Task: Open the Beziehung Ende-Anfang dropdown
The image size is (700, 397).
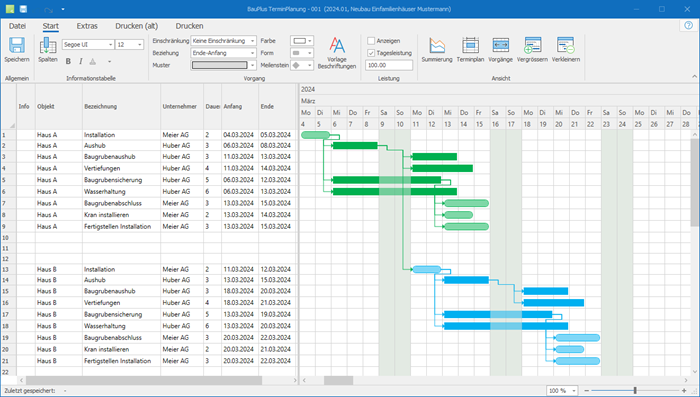Action: [223, 53]
